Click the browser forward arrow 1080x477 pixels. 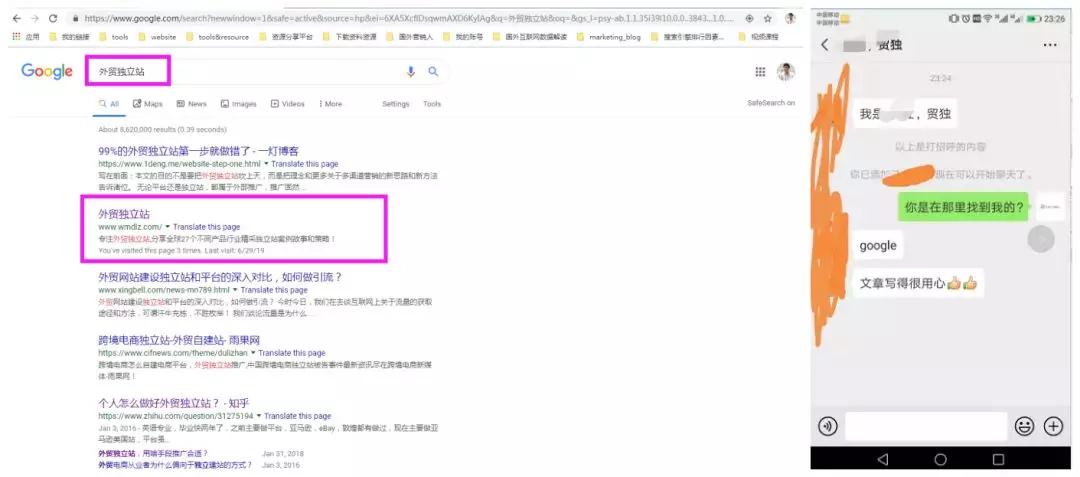pyautogui.click(x=34, y=19)
